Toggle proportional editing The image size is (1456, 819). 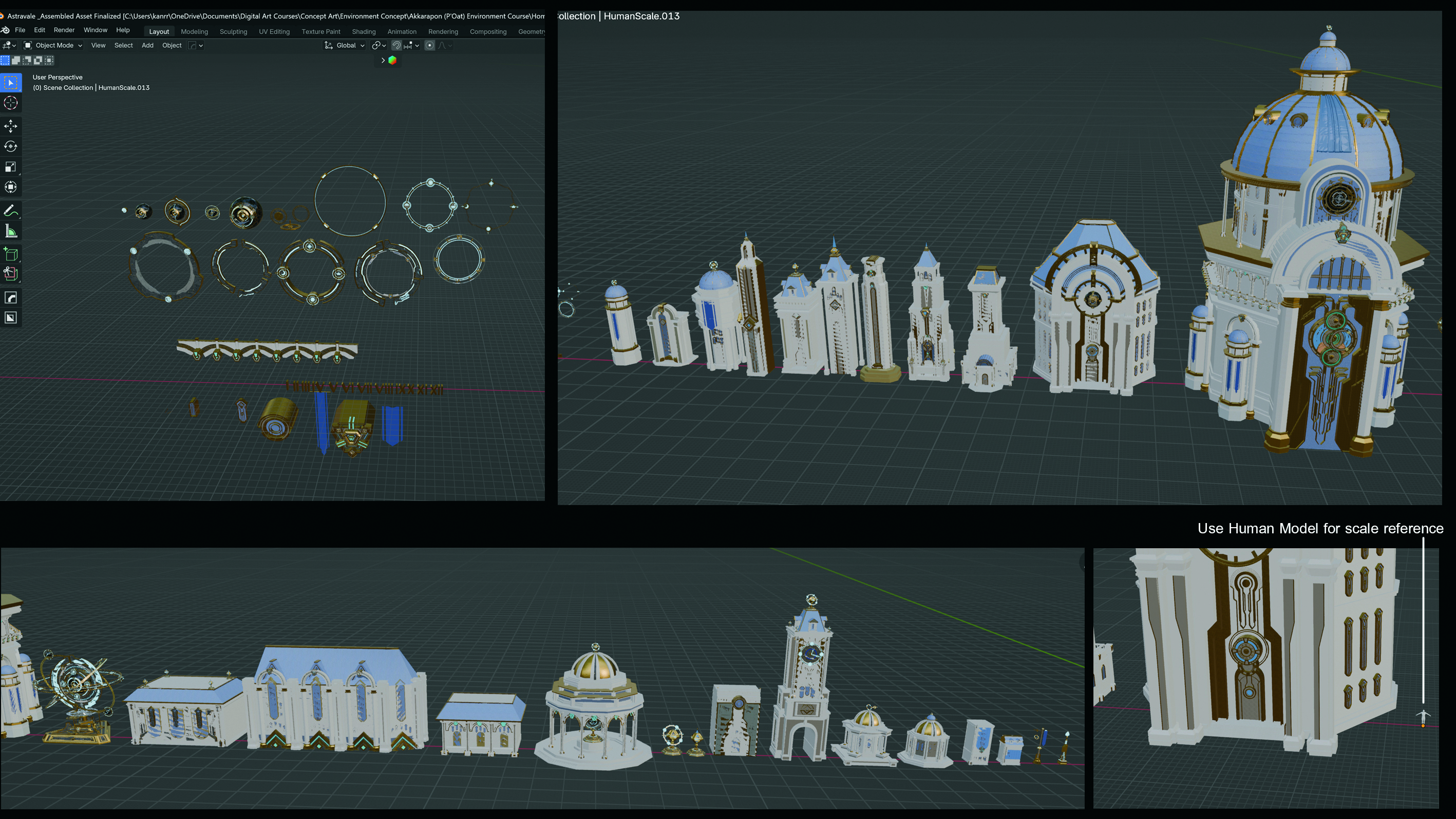pos(429,45)
